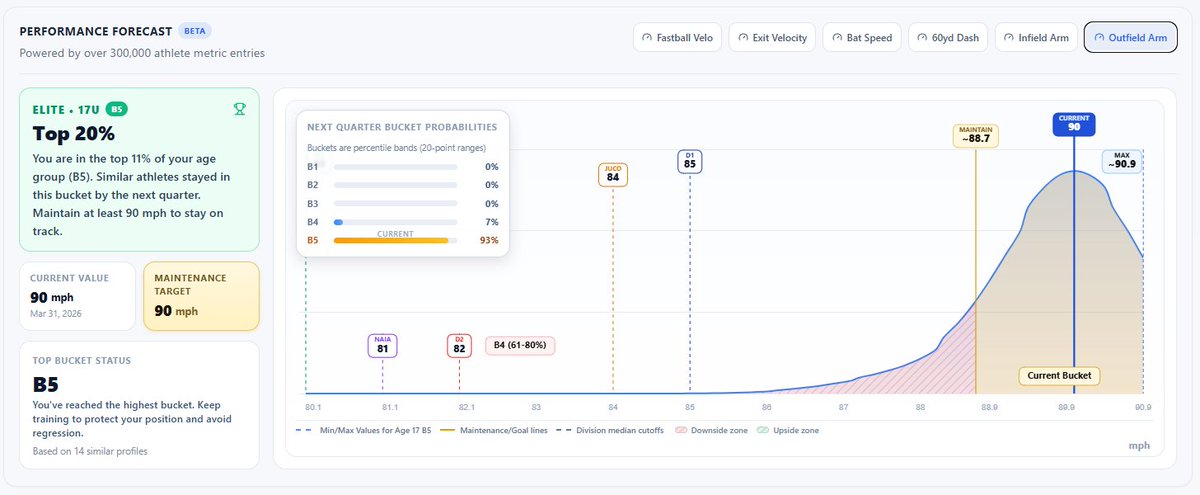This screenshot has height=495, width=1200.
Task: Open the Bat Speed tab
Action: point(863,38)
